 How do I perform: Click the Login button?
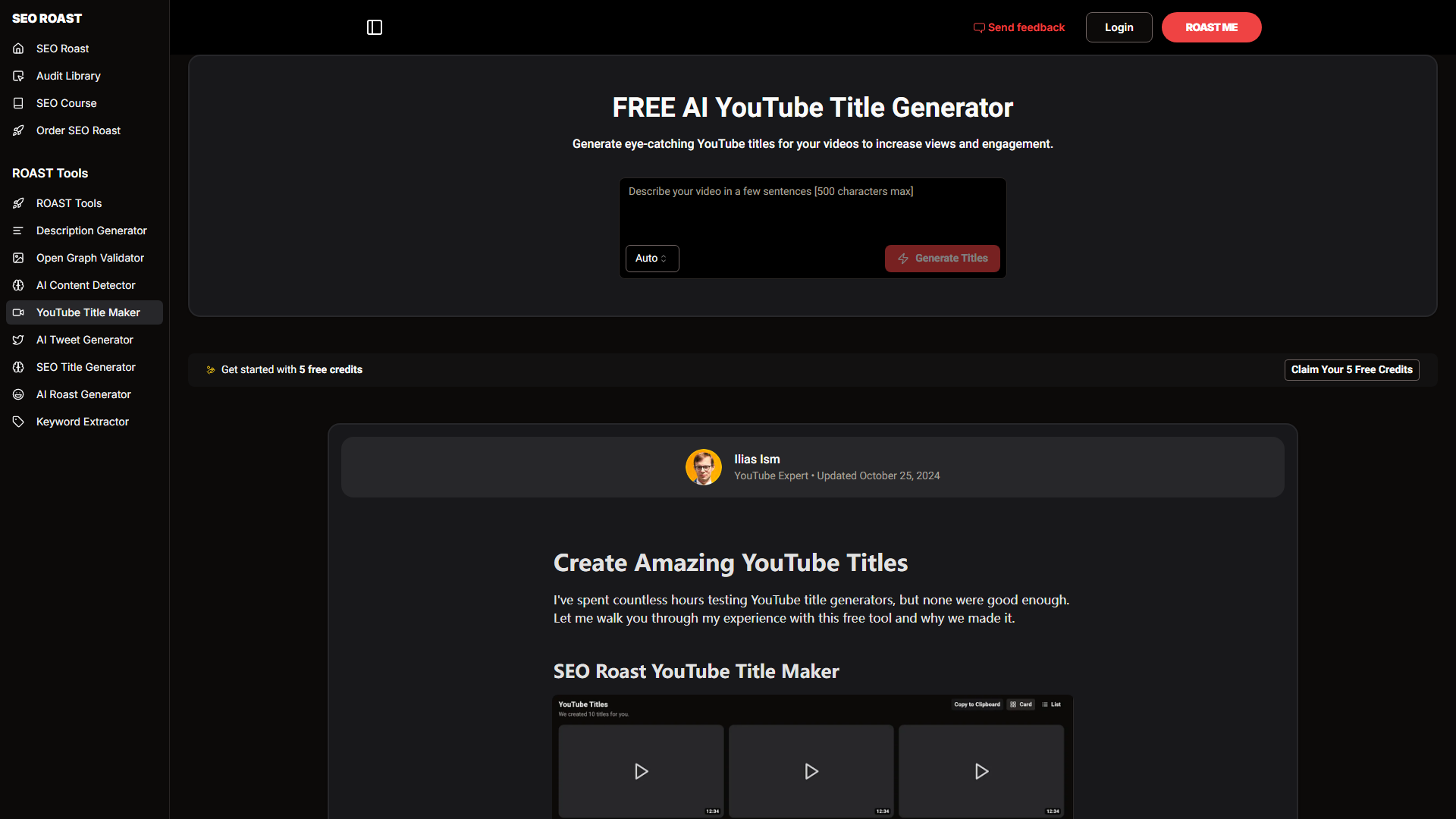[x=1118, y=27]
